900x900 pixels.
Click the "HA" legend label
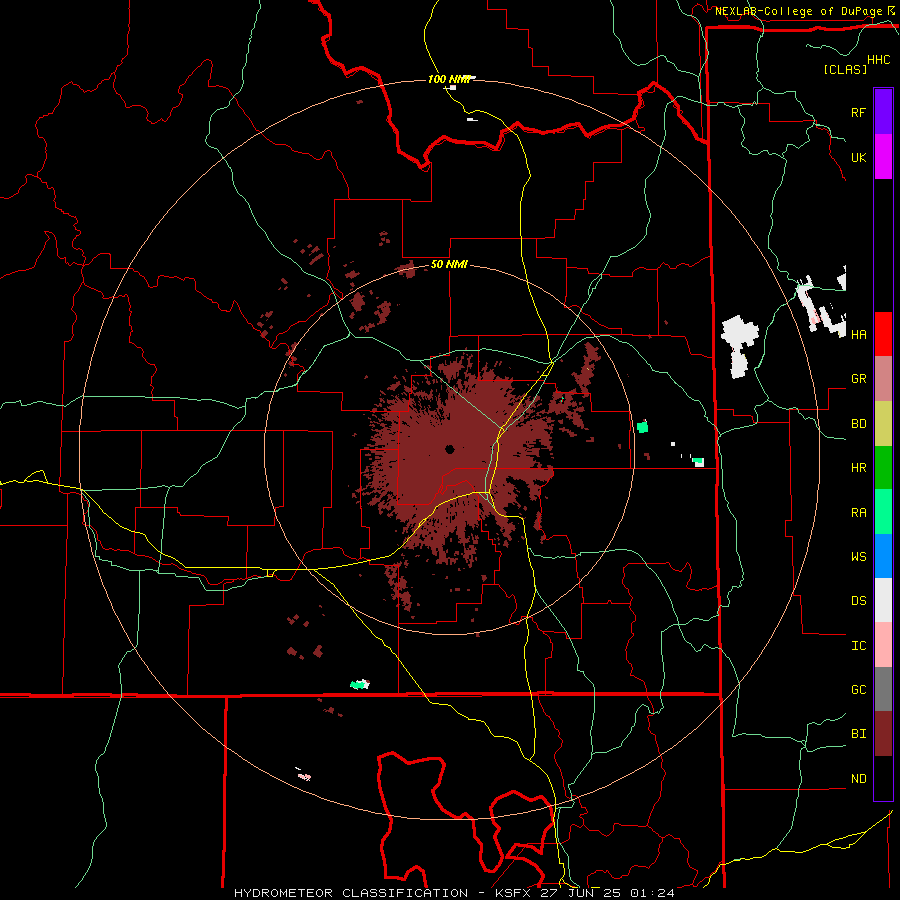[x=858, y=334]
